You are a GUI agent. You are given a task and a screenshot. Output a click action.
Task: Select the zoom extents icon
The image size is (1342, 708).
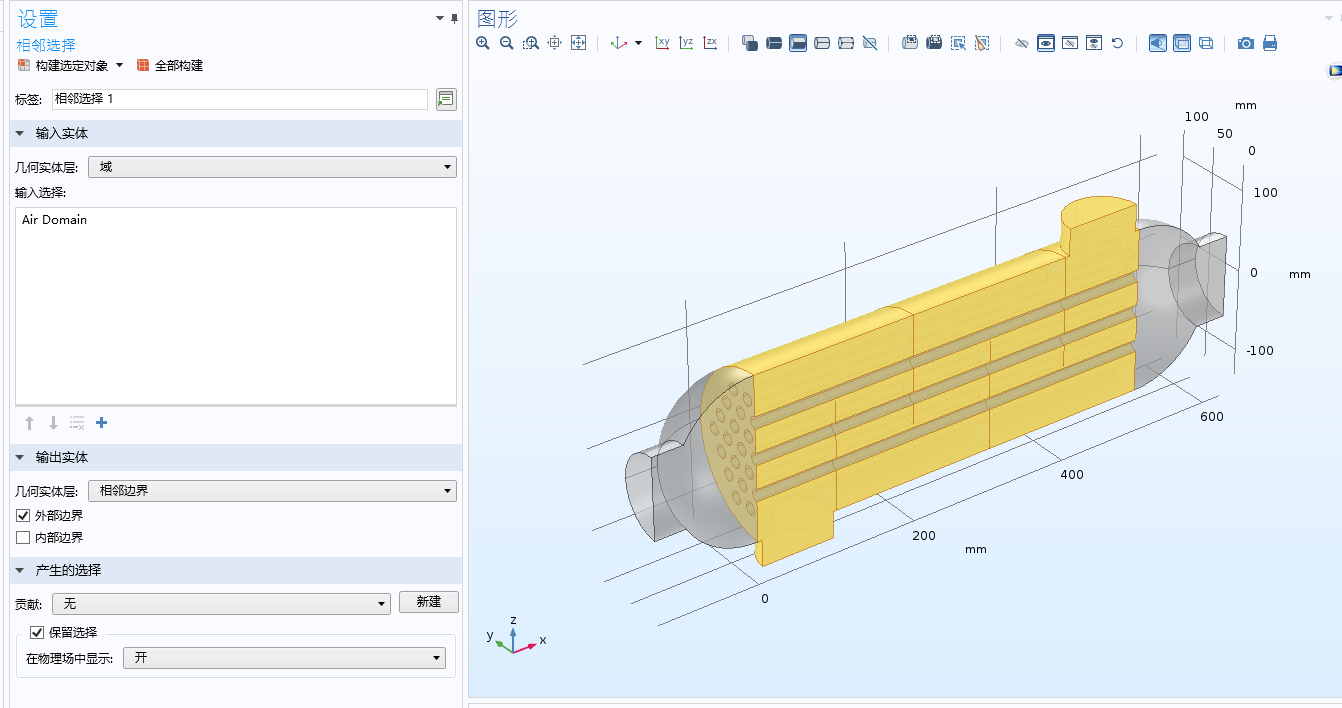point(578,43)
